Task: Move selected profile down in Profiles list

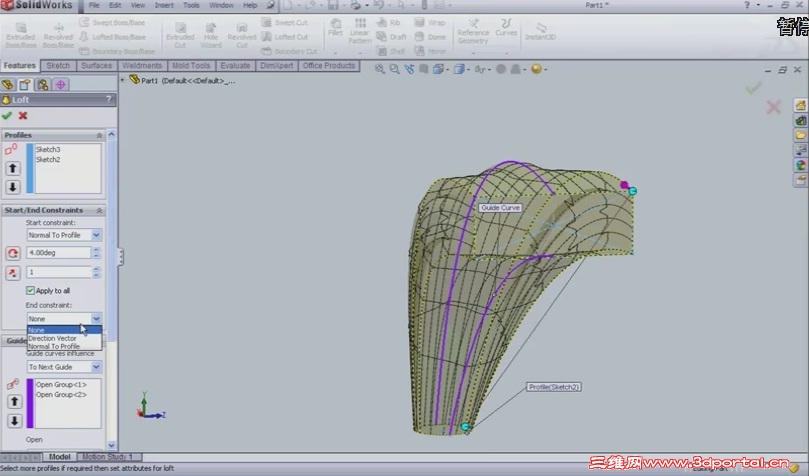Action: (13, 187)
